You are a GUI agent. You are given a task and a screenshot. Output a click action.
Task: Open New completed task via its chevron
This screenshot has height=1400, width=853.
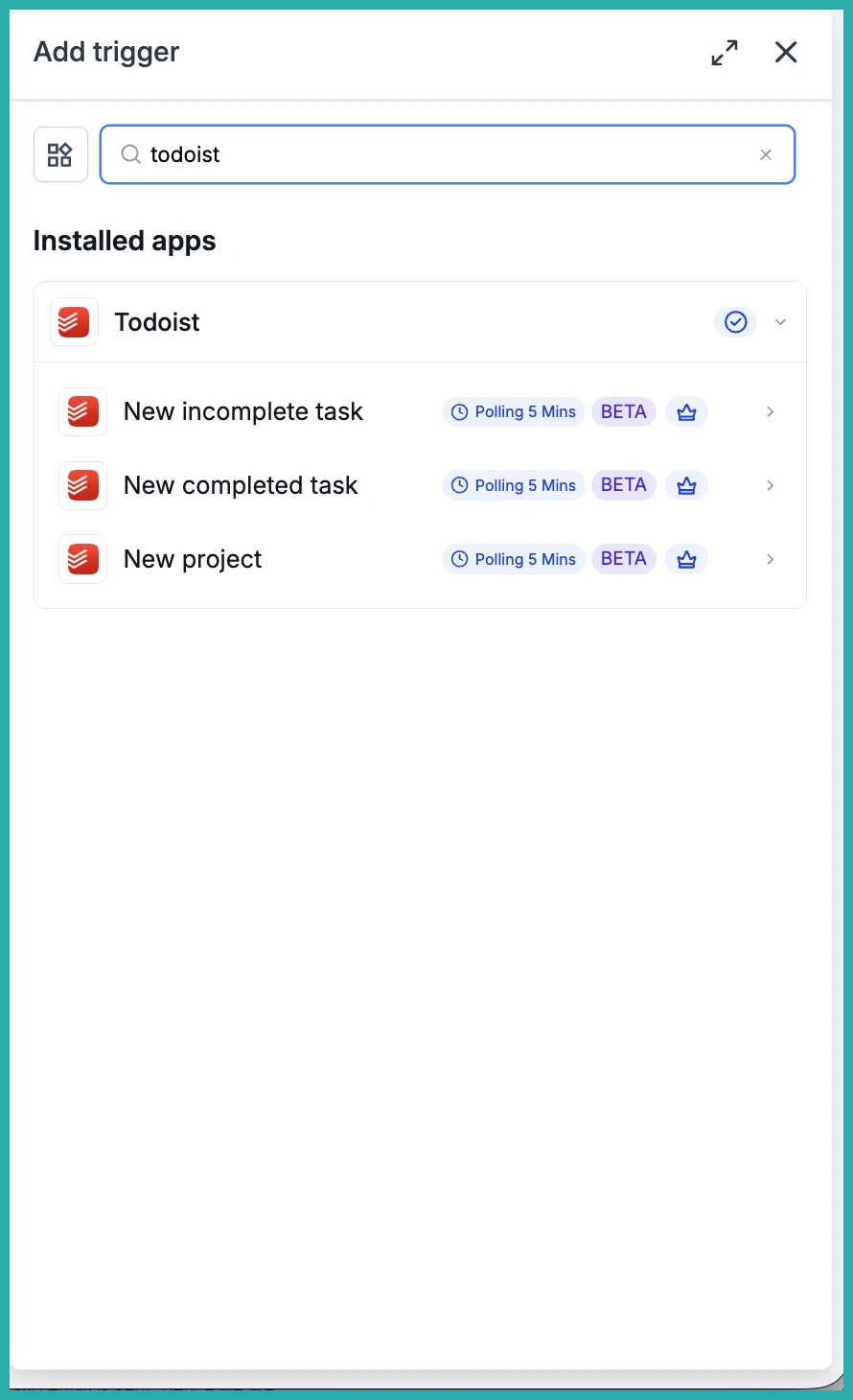(x=771, y=485)
